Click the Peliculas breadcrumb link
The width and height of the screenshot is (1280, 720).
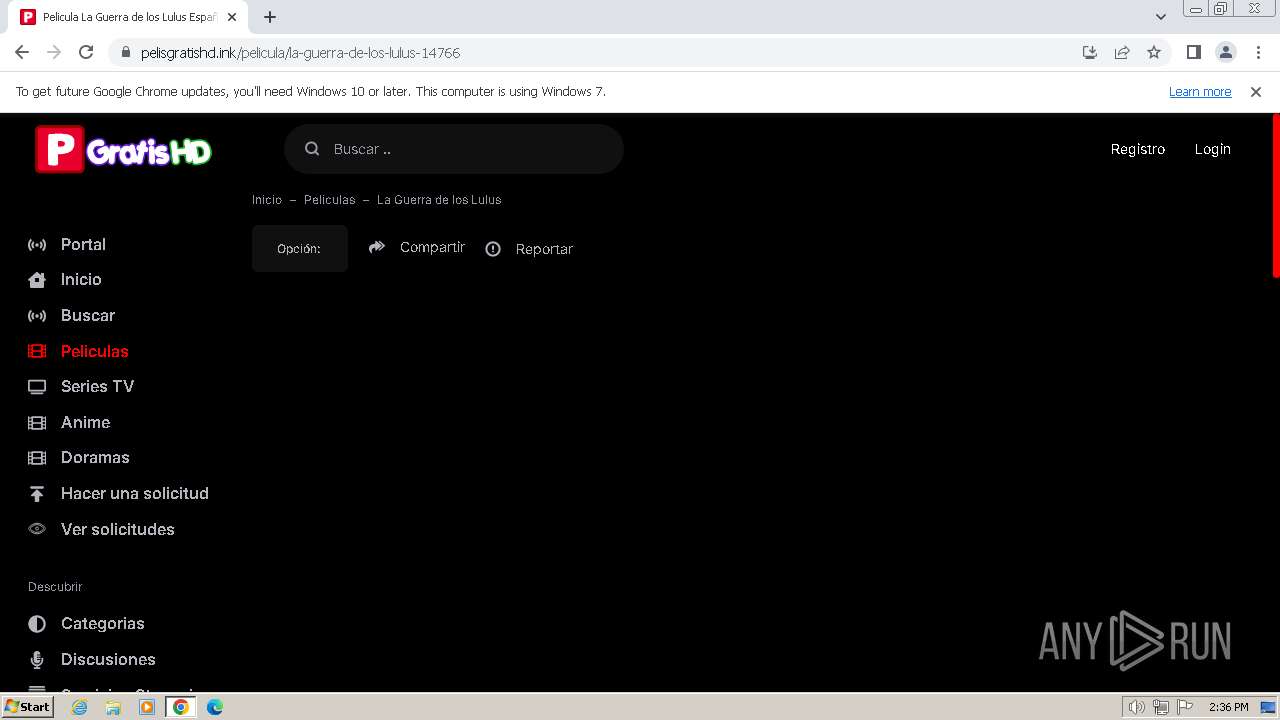pyautogui.click(x=329, y=200)
